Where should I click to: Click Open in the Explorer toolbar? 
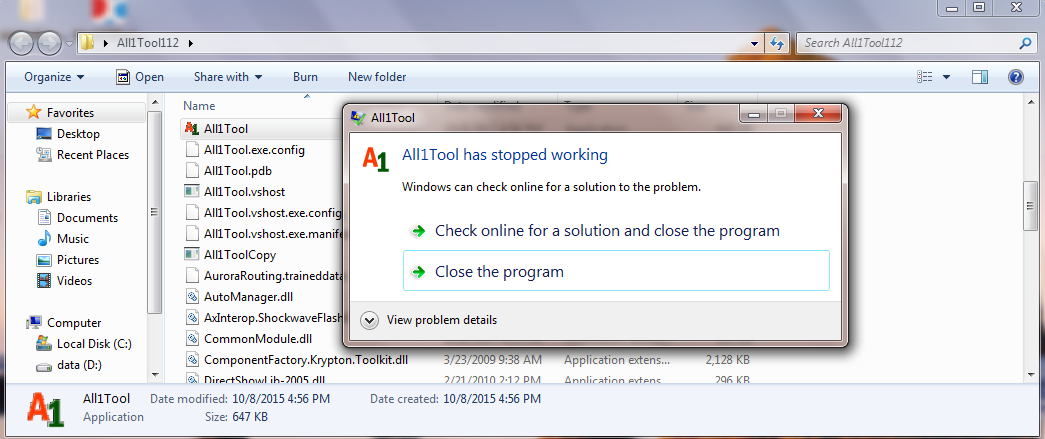(x=140, y=77)
